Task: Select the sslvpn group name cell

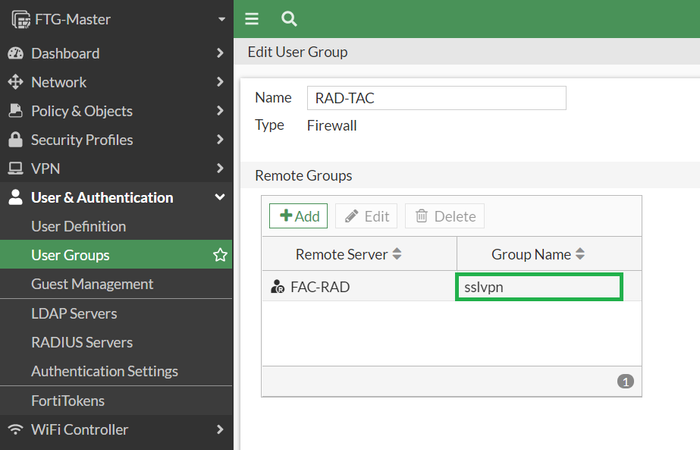Action: coord(539,287)
